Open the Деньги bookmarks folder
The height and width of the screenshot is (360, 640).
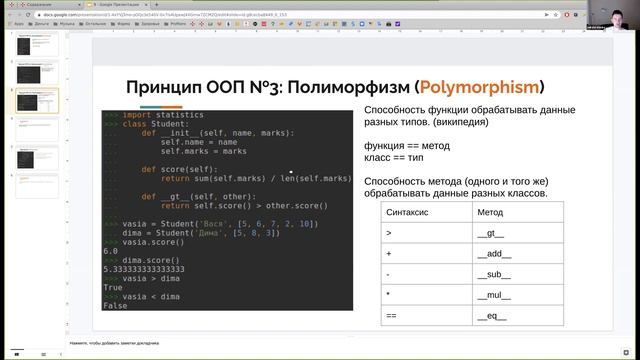(38, 24)
